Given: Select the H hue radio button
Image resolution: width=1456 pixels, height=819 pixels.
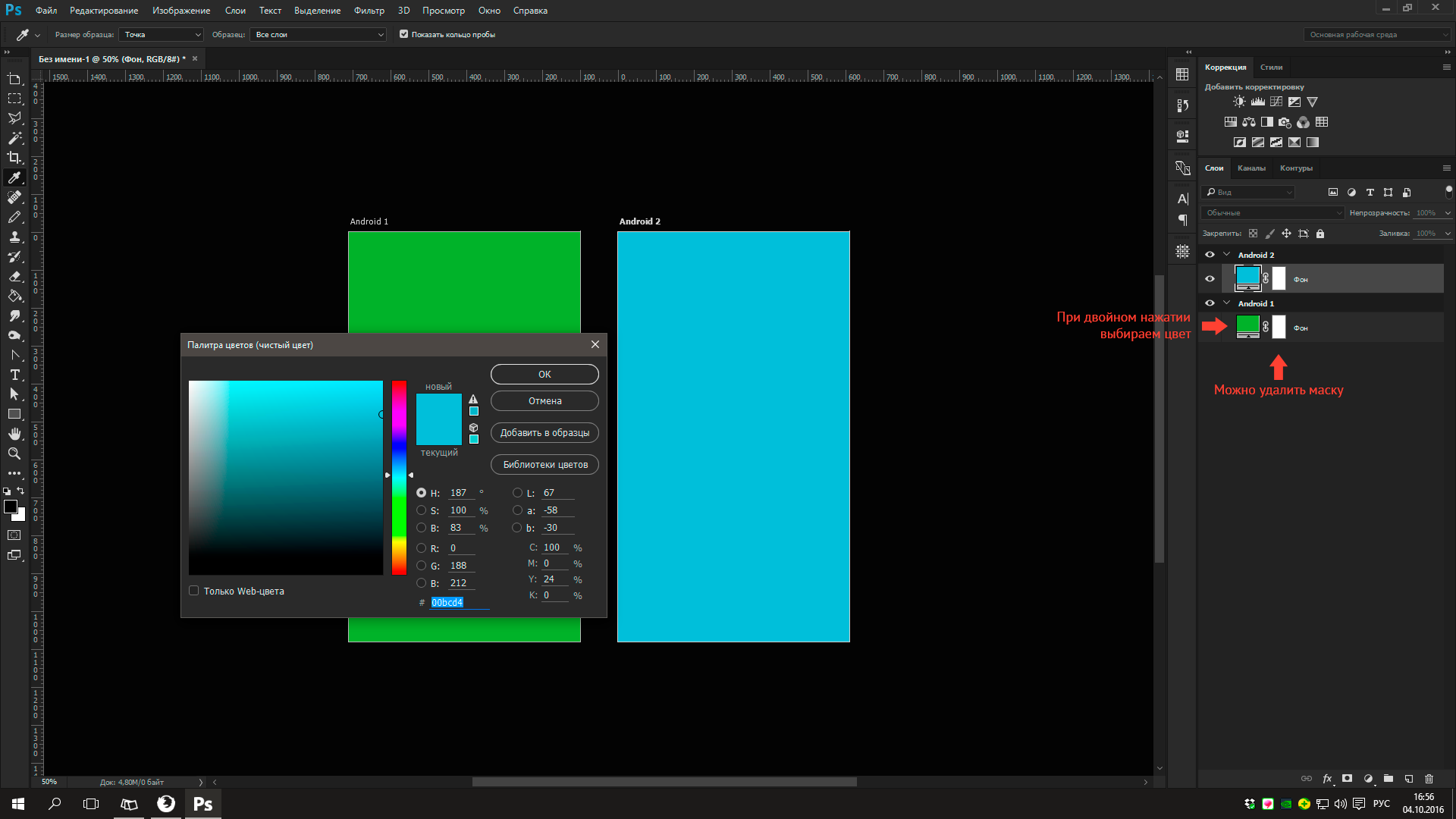Looking at the screenshot, I should pyautogui.click(x=422, y=493).
